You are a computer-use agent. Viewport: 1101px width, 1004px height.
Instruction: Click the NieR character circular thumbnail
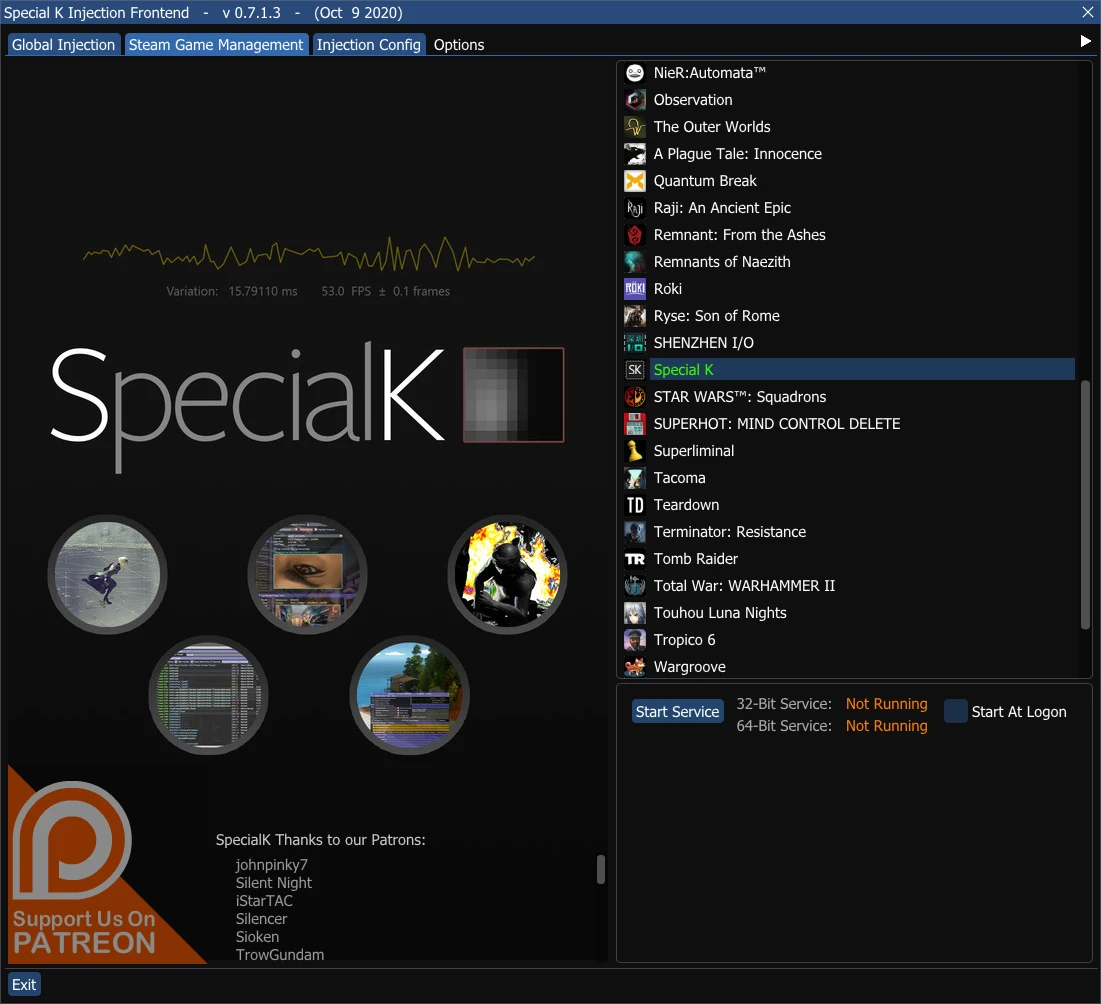[107, 574]
